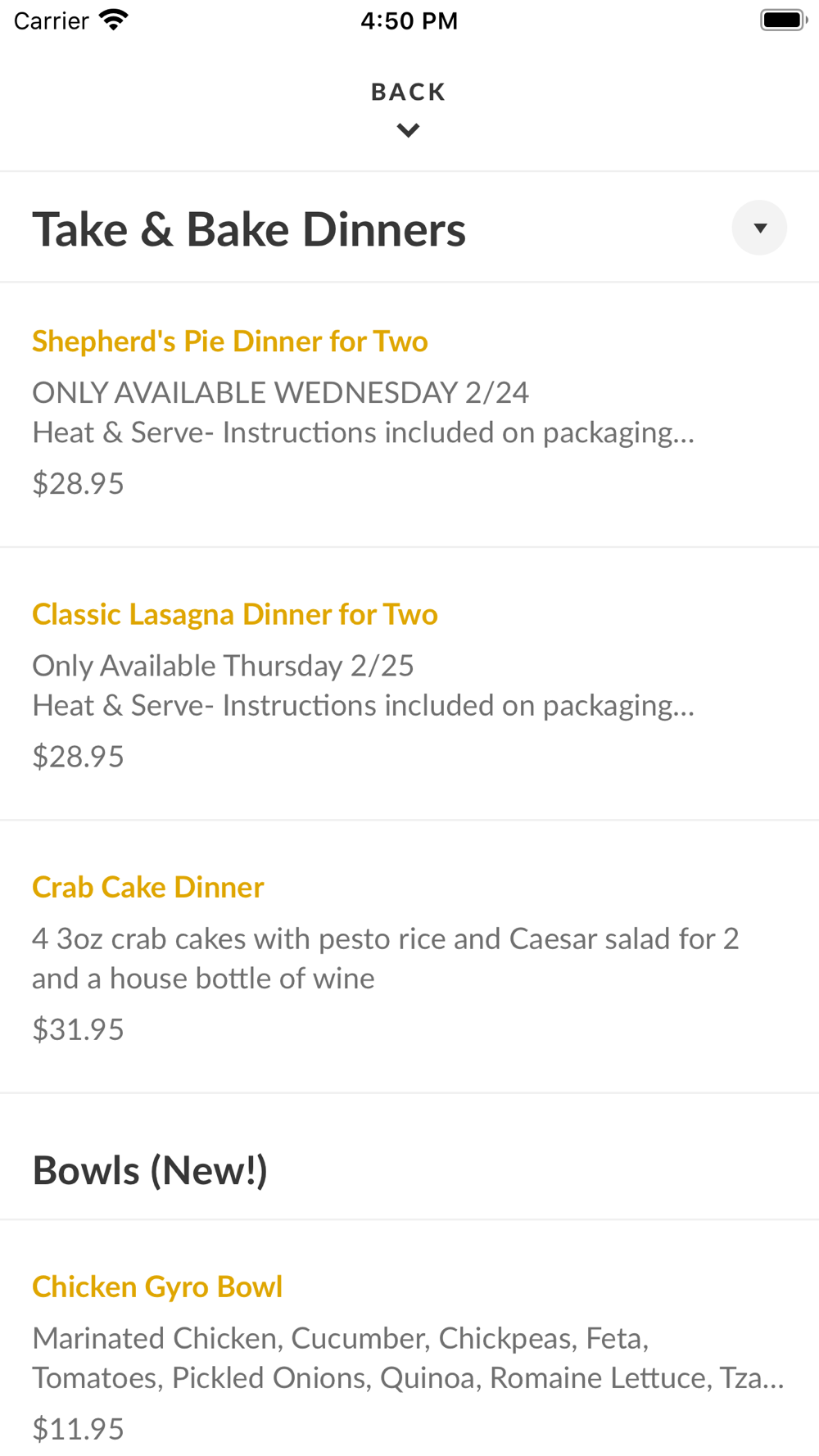
Task: Tap ONLY AVAILABLE WEDNESDAY 2/24 text
Action: pyautogui.click(x=280, y=393)
